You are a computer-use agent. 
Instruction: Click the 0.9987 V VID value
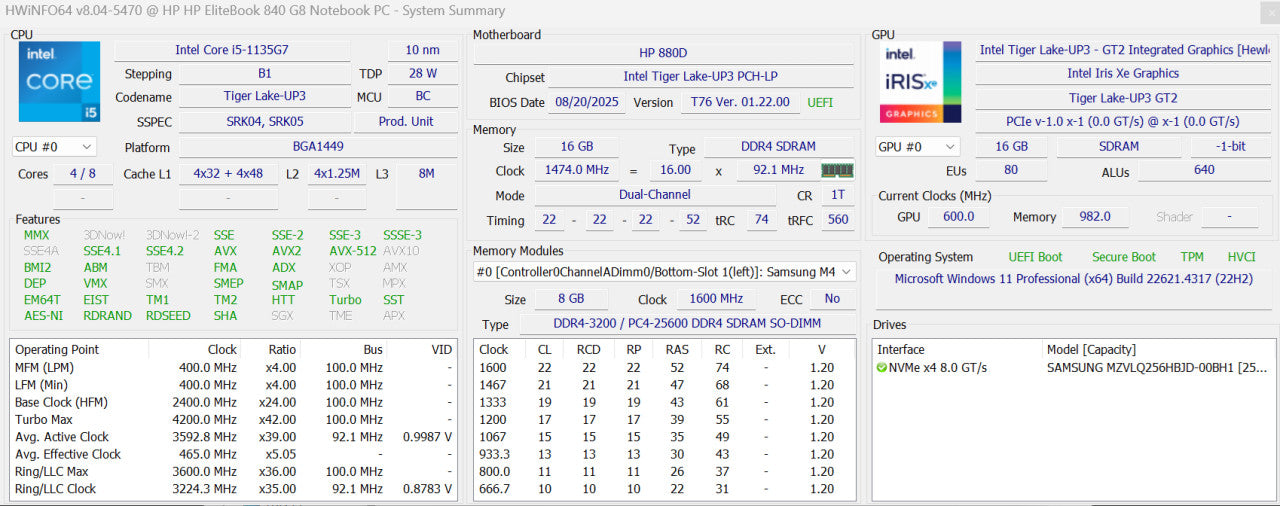[427, 437]
